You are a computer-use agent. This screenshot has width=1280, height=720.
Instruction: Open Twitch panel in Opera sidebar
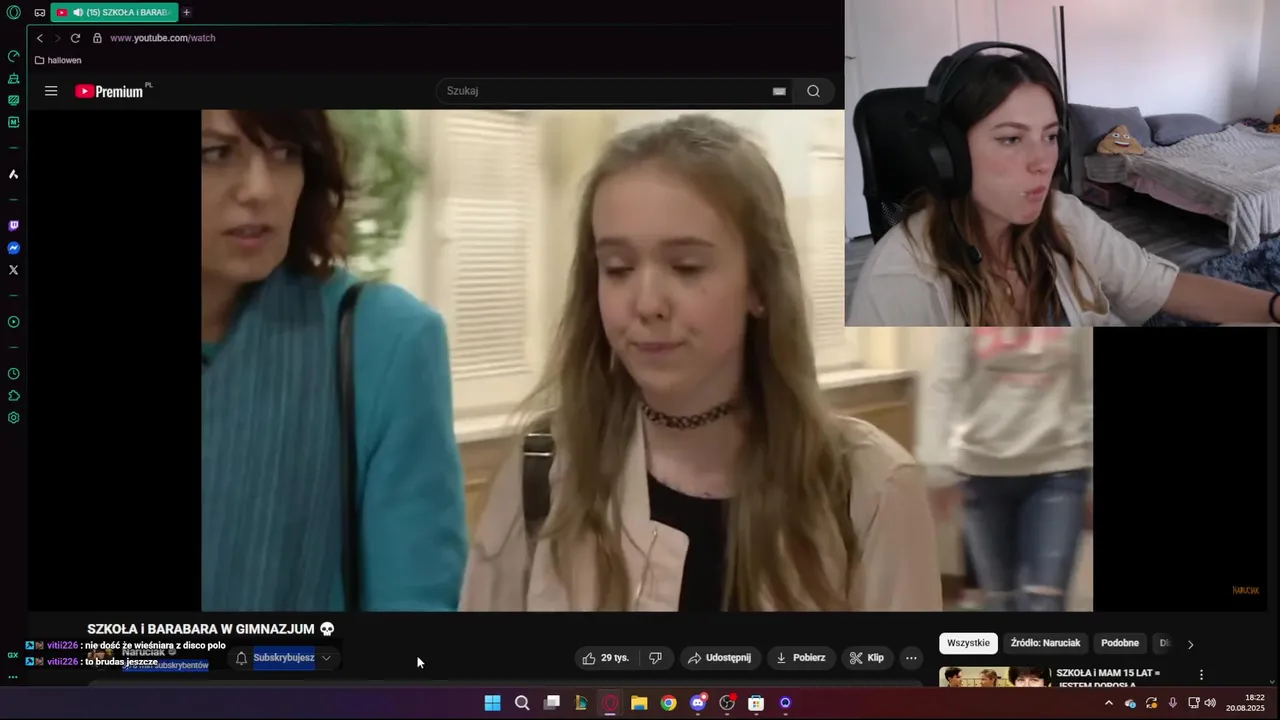point(13,226)
